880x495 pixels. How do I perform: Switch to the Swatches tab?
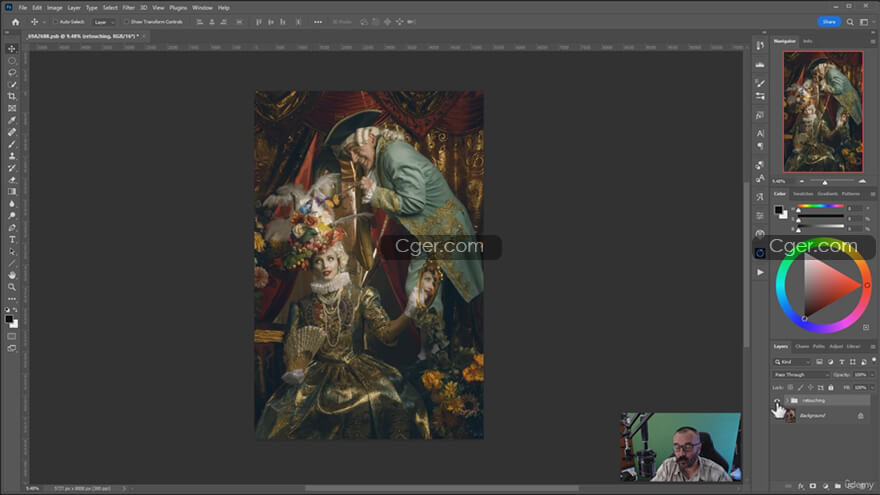click(x=803, y=194)
